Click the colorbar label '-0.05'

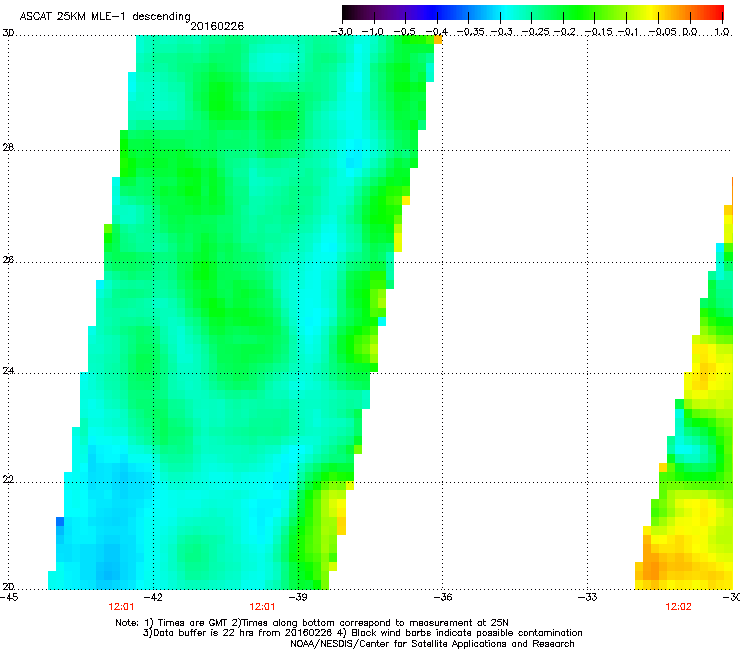click(x=662, y=32)
